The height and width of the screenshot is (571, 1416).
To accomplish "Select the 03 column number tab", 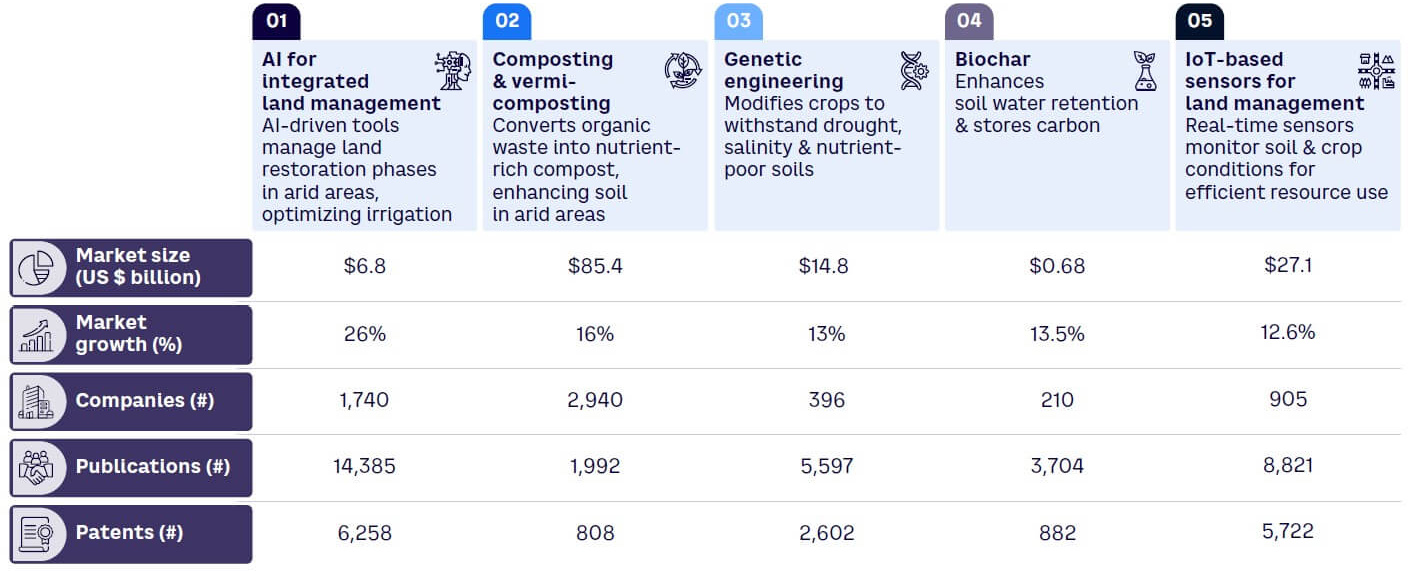I will [738, 21].
